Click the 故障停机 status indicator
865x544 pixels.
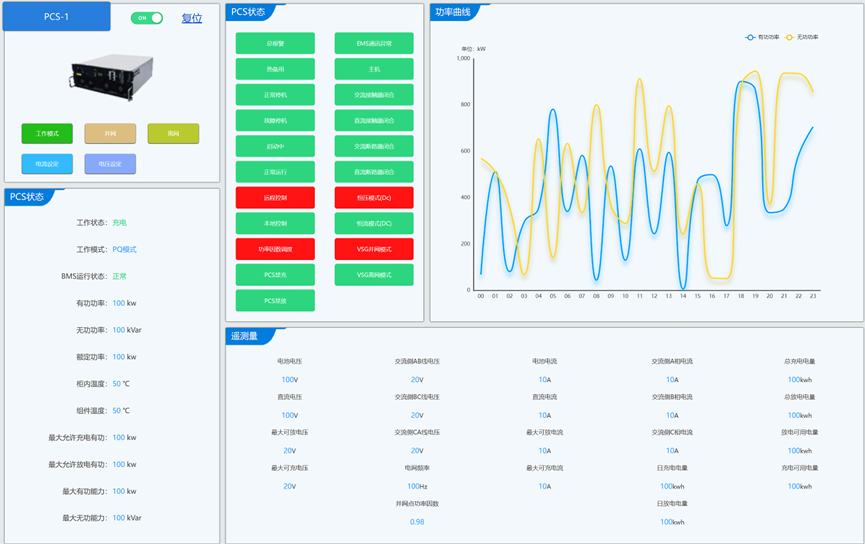point(275,120)
